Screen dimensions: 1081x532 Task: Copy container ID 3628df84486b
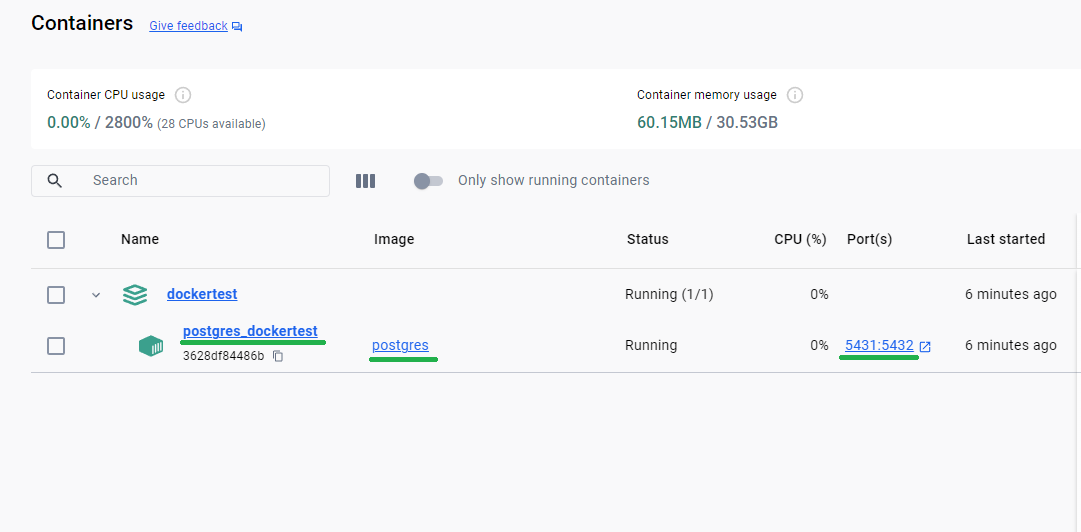coord(278,356)
